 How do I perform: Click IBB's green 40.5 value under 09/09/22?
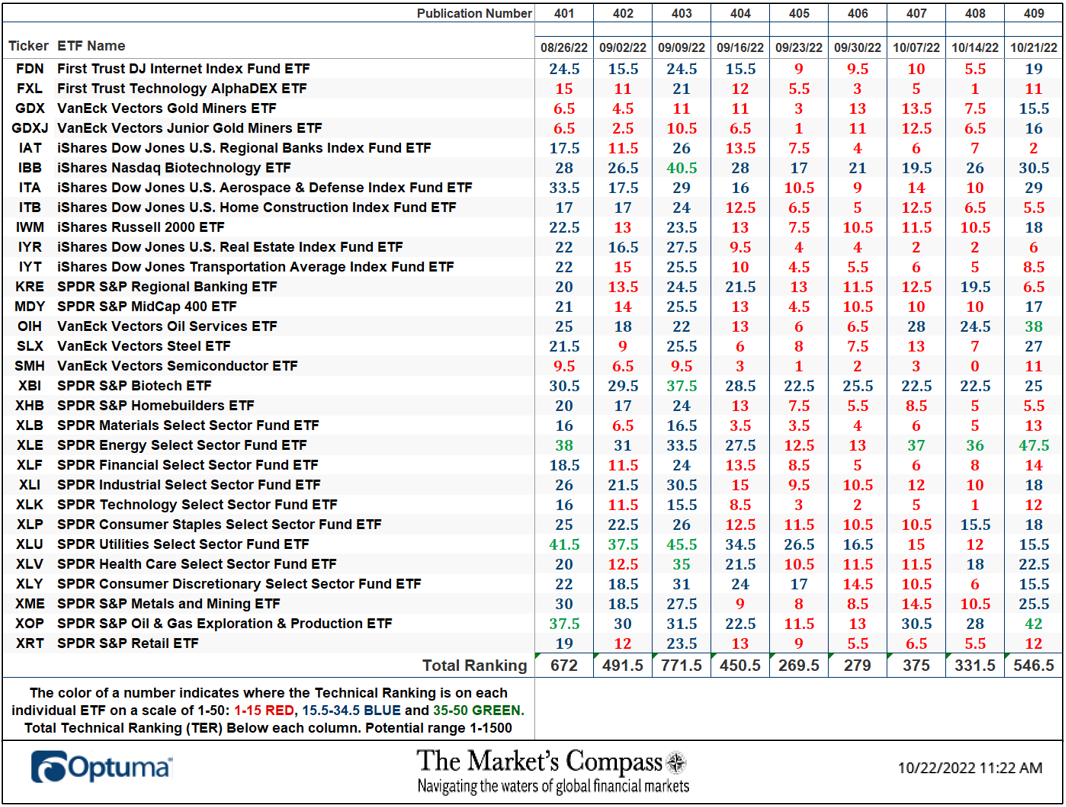pyautogui.click(x=681, y=168)
